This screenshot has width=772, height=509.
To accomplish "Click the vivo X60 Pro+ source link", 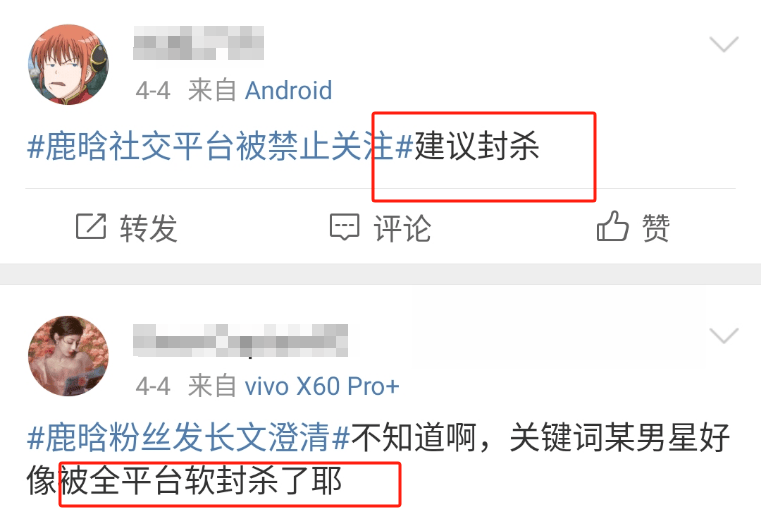I will click(322, 386).
